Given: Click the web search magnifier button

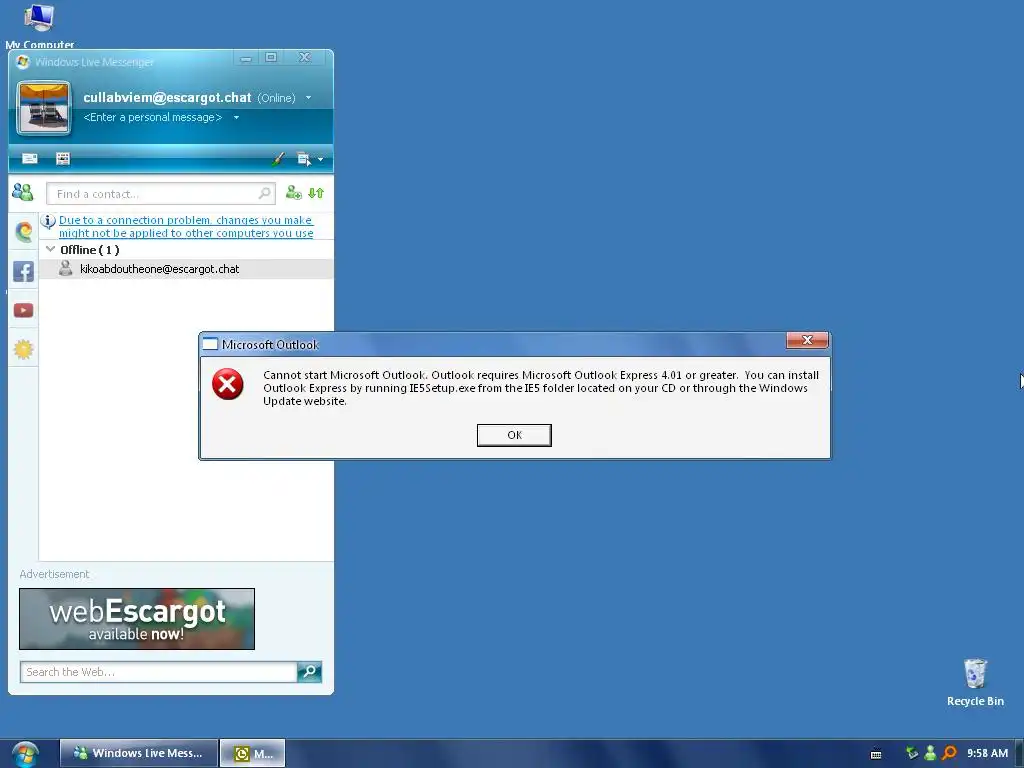Looking at the screenshot, I should click(x=310, y=672).
